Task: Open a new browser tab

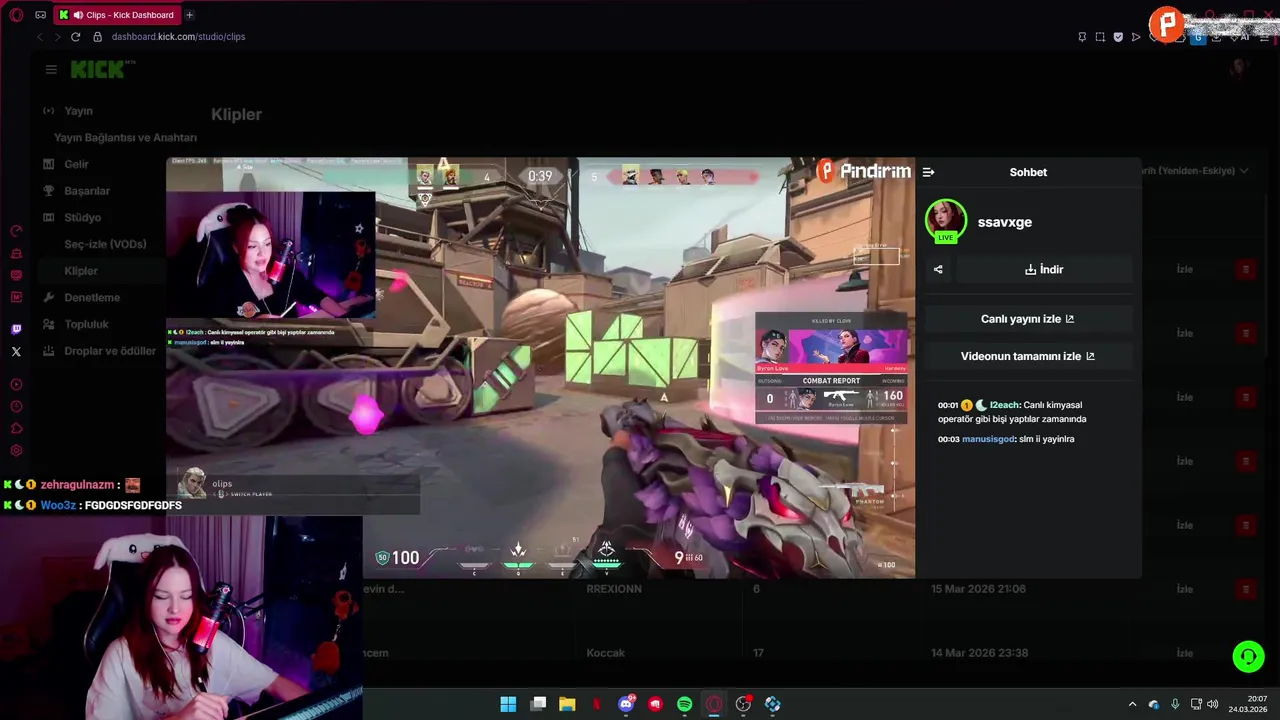Action: point(189,15)
